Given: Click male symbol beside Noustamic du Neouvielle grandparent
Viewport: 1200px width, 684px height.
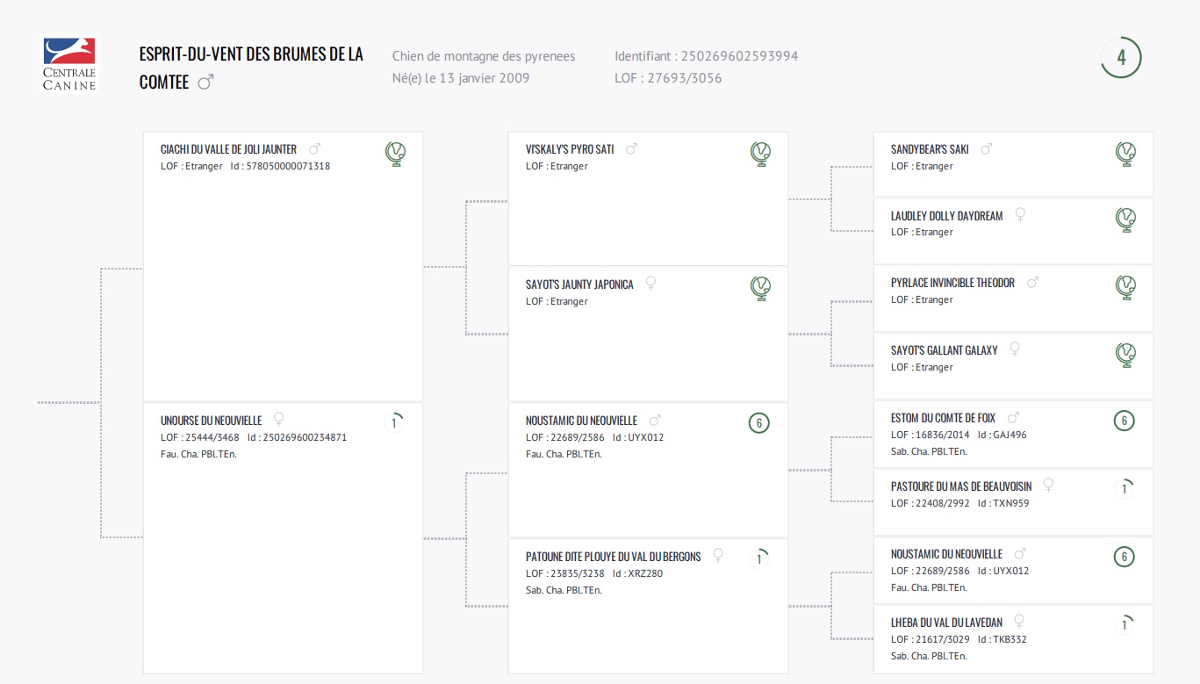Looking at the screenshot, I should tap(656, 420).
